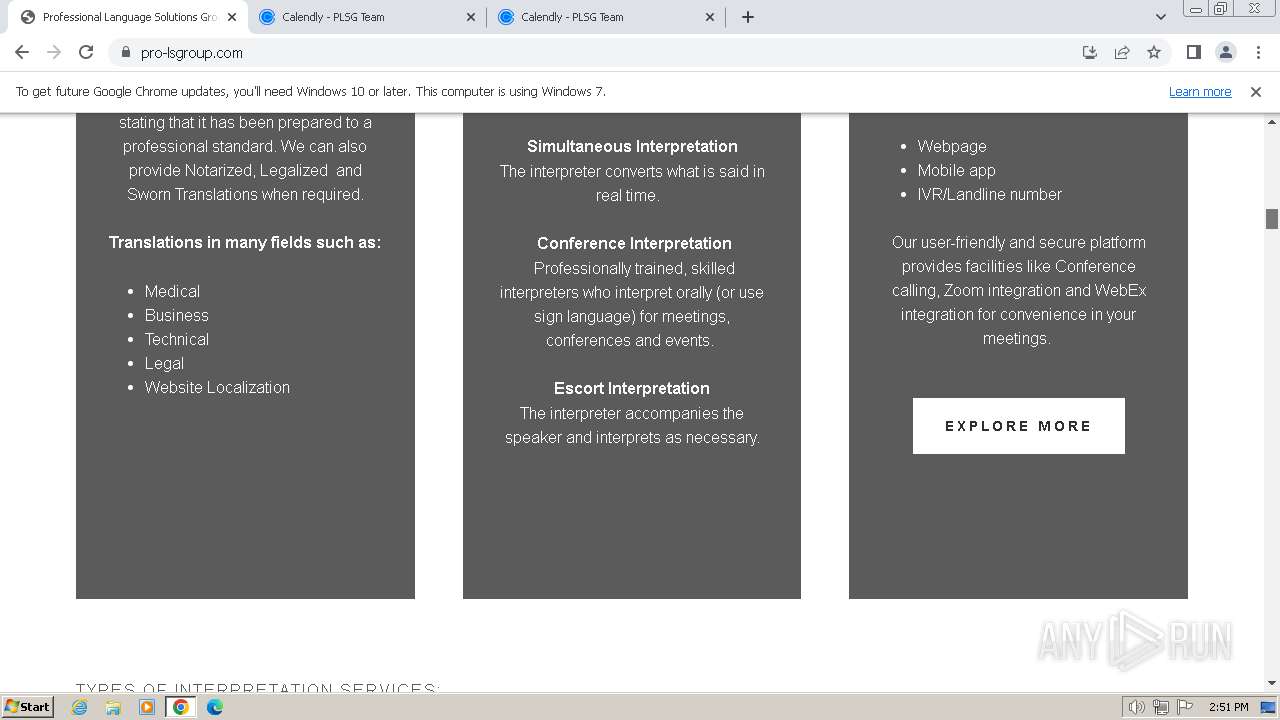
Task: Open Chrome's three-dot menu
Action: tap(1257, 52)
